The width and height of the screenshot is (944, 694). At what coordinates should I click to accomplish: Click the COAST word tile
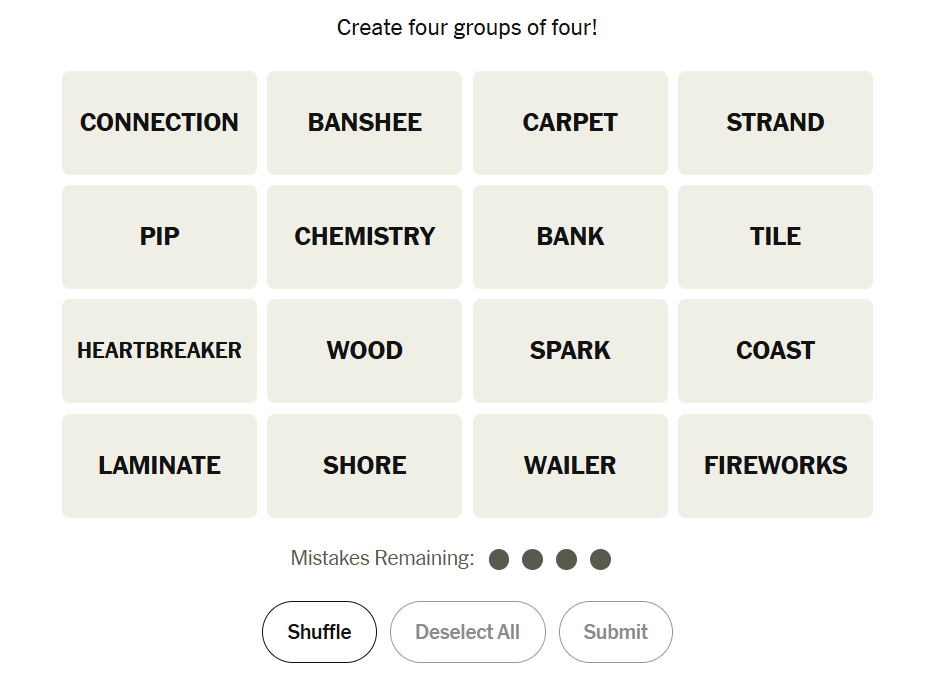click(775, 351)
